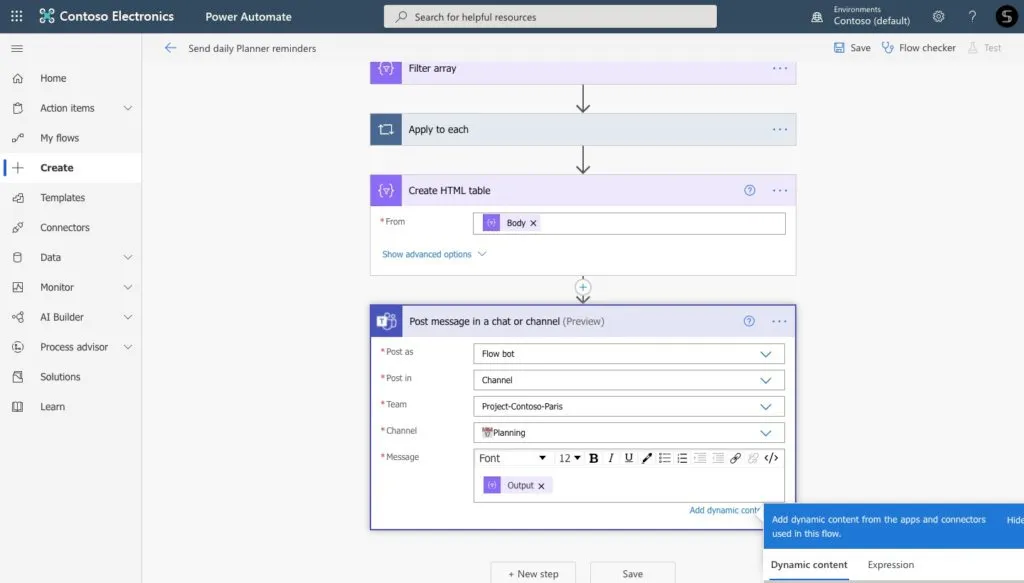Open the Environments picker icon
Screen dimensions: 1024x583
(817, 17)
